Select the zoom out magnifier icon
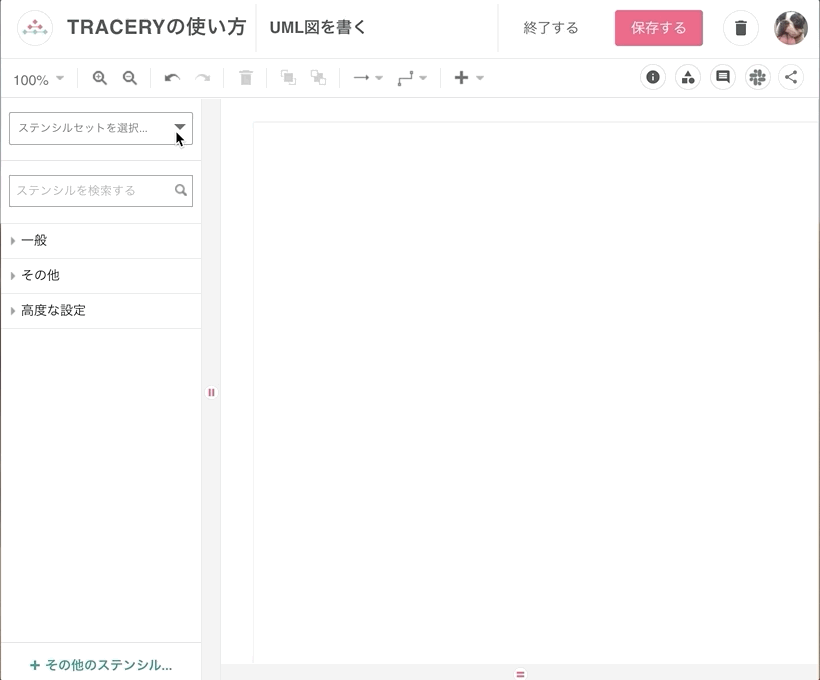This screenshot has height=680, width=820. tap(130, 77)
